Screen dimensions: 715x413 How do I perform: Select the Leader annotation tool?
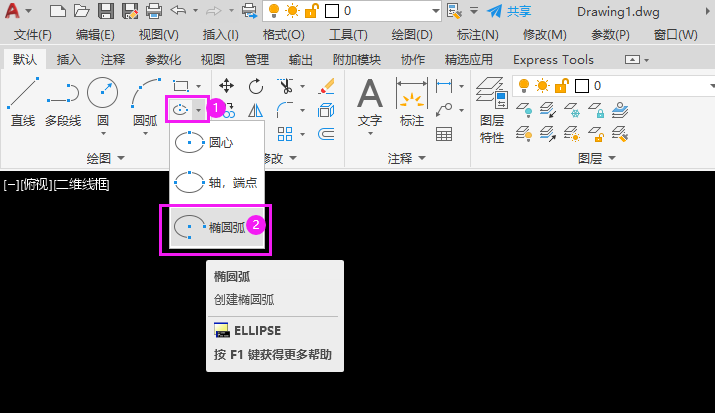coord(444,110)
